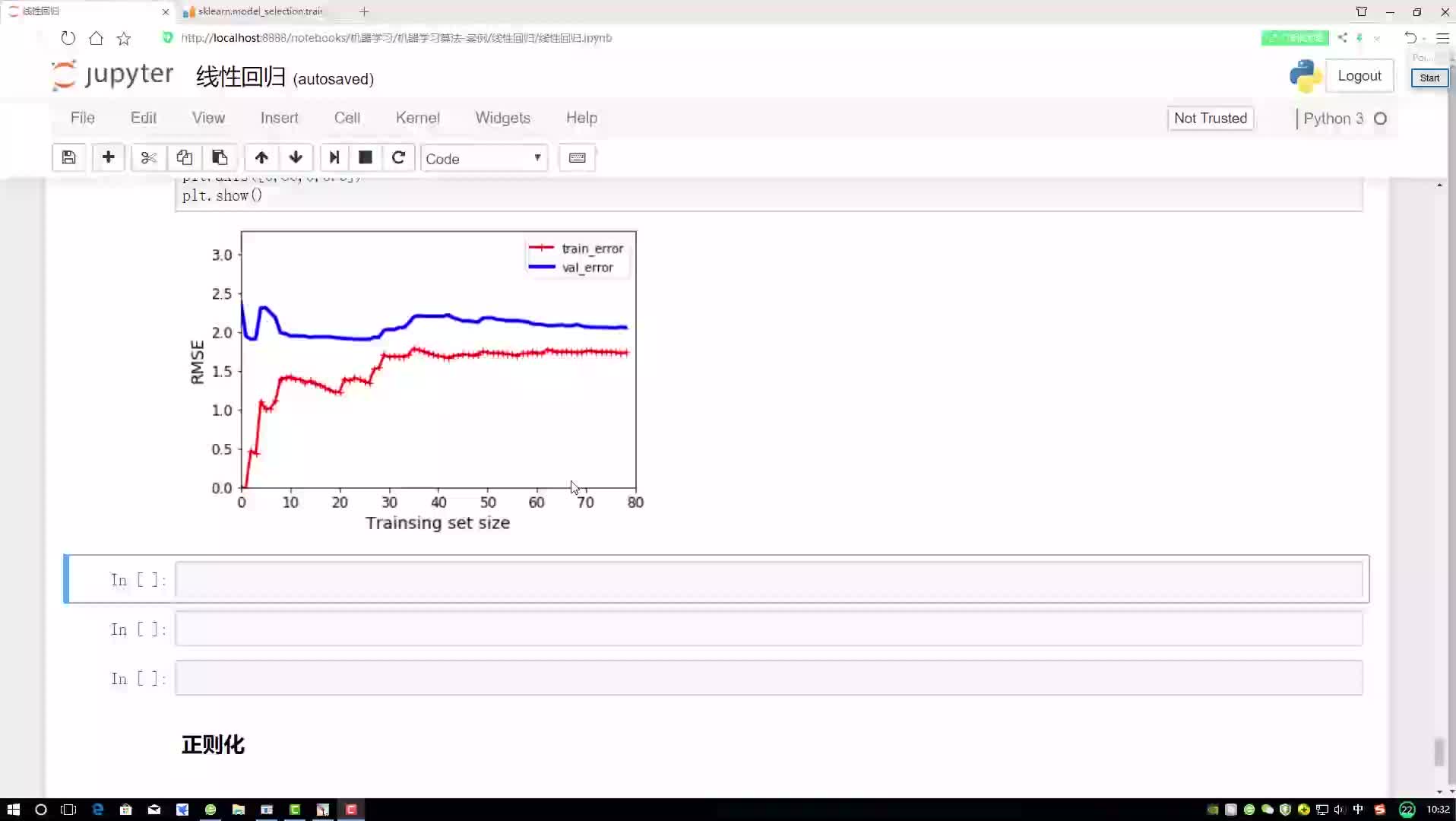Open the Kernel menu
The height and width of the screenshot is (821, 1456).
coord(418,118)
